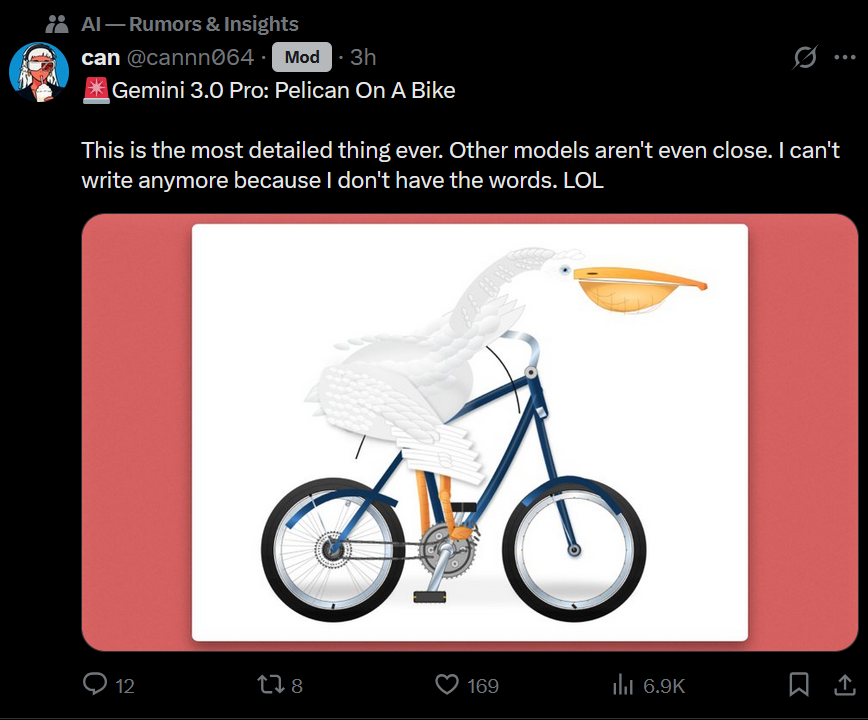868x720 pixels.
Task: Bookmark this Gemini 3.0 Pro post
Action: pos(798,685)
